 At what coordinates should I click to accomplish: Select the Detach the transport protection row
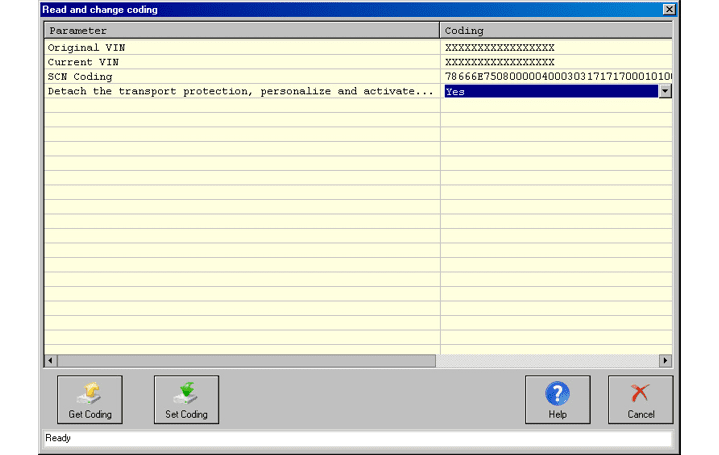[241, 91]
